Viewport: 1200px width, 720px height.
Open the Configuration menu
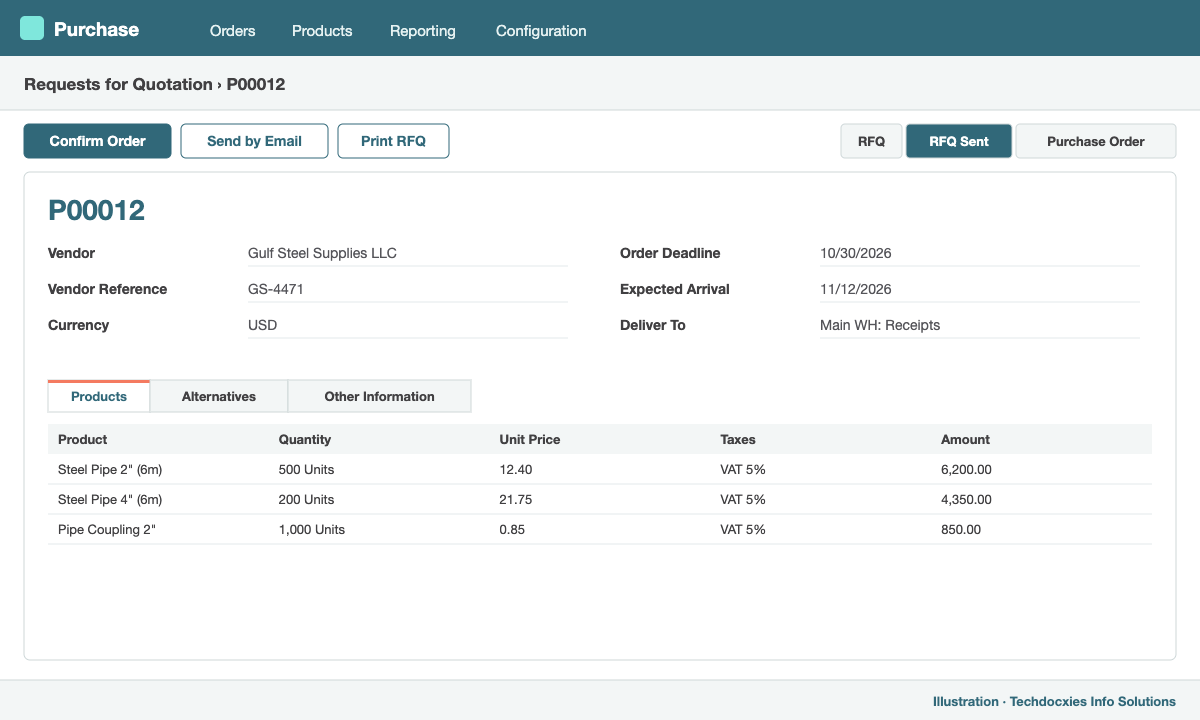coord(541,31)
